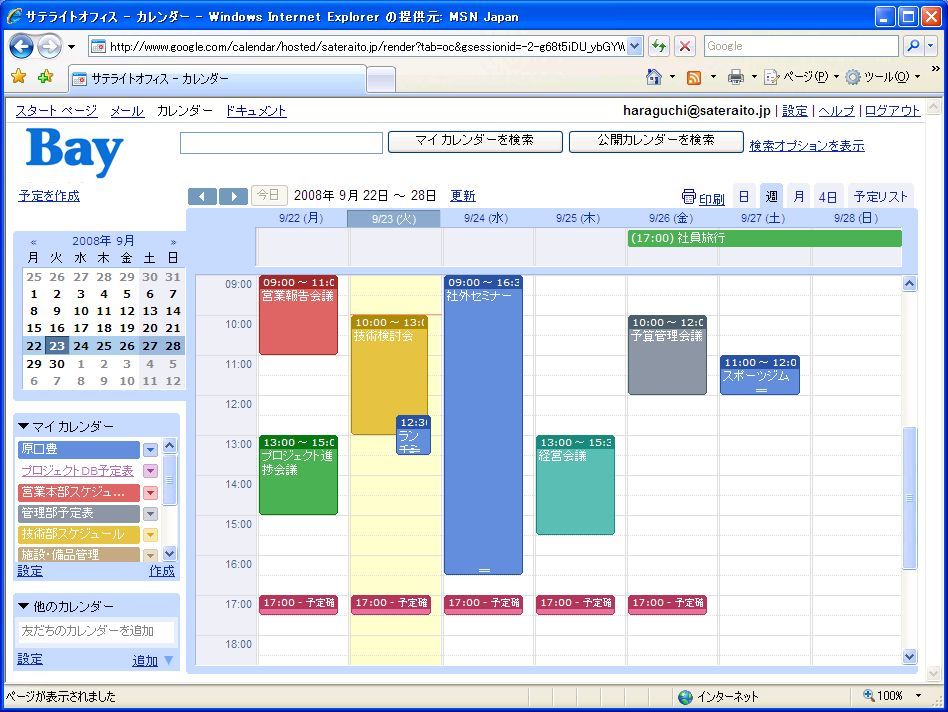
Task: Click the calendar grid scroll down arrow
Action: [909, 656]
